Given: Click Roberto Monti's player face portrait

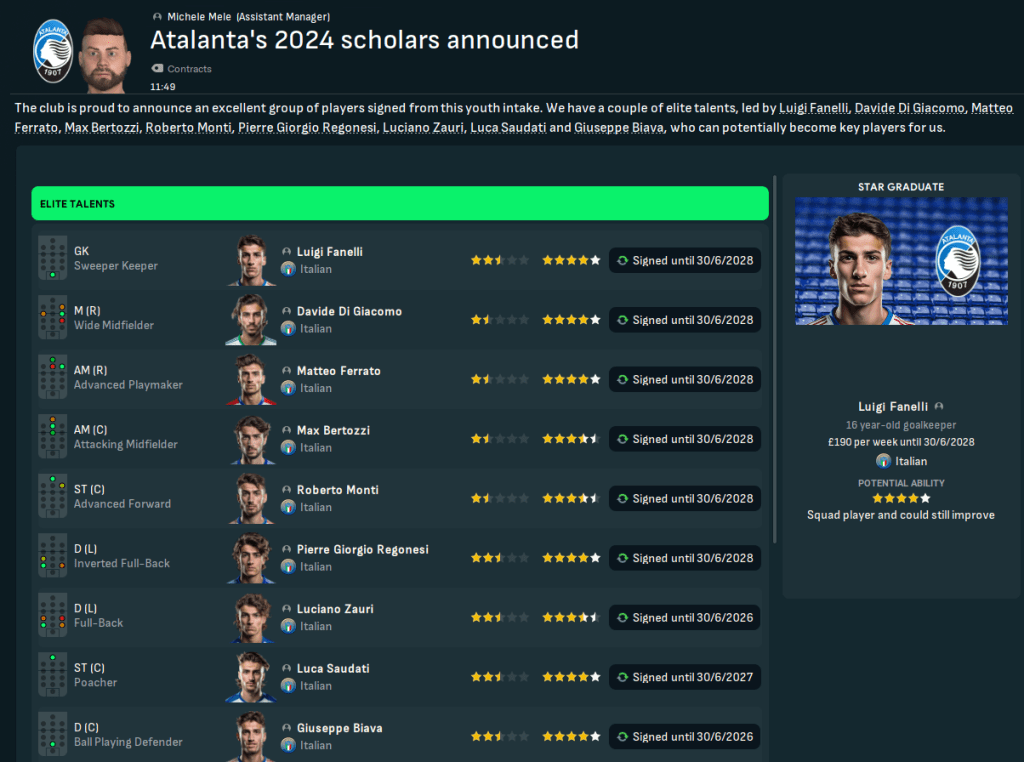Looking at the screenshot, I should tap(253, 498).
